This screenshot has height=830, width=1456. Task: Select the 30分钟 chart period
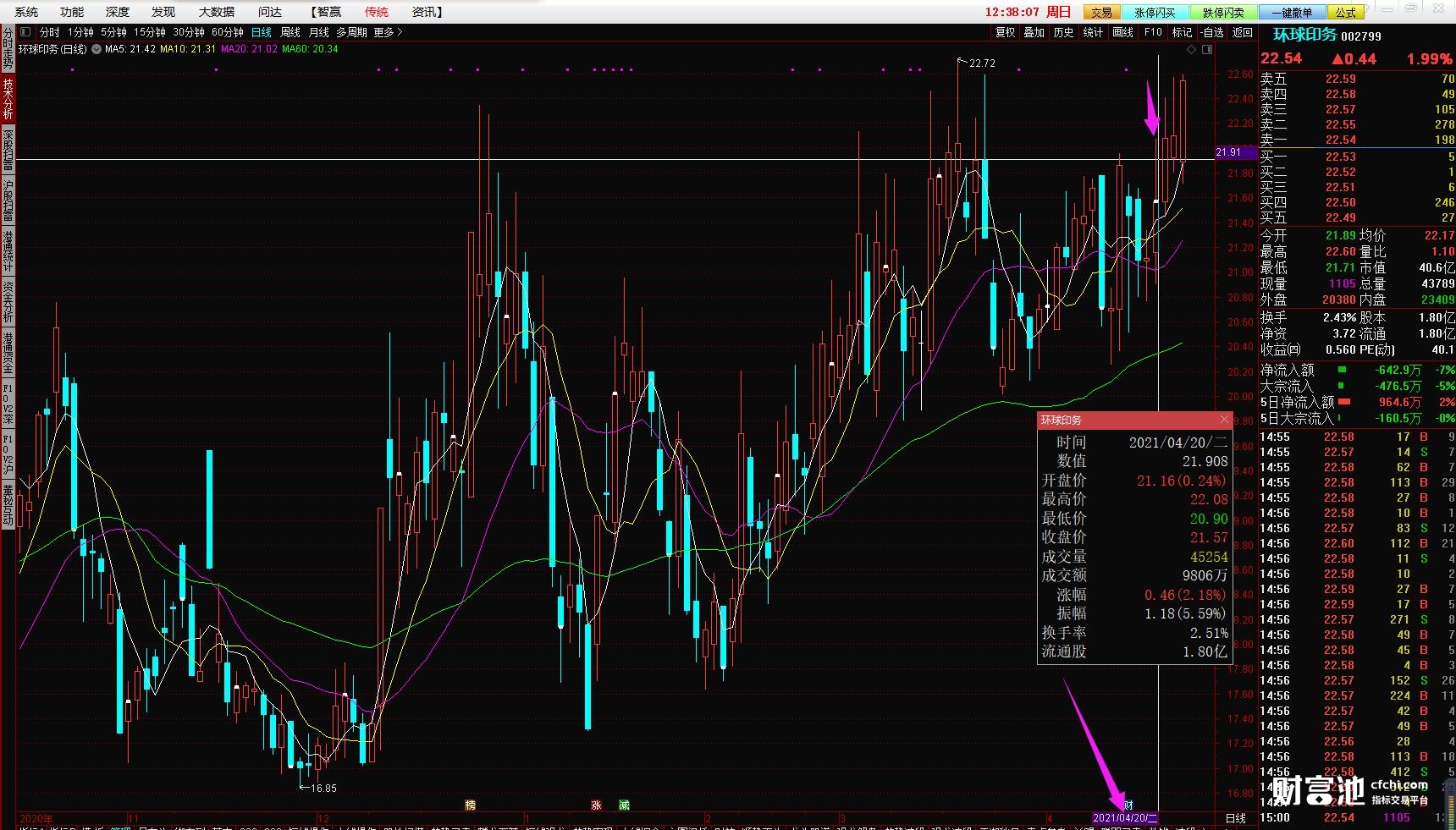pos(189,32)
